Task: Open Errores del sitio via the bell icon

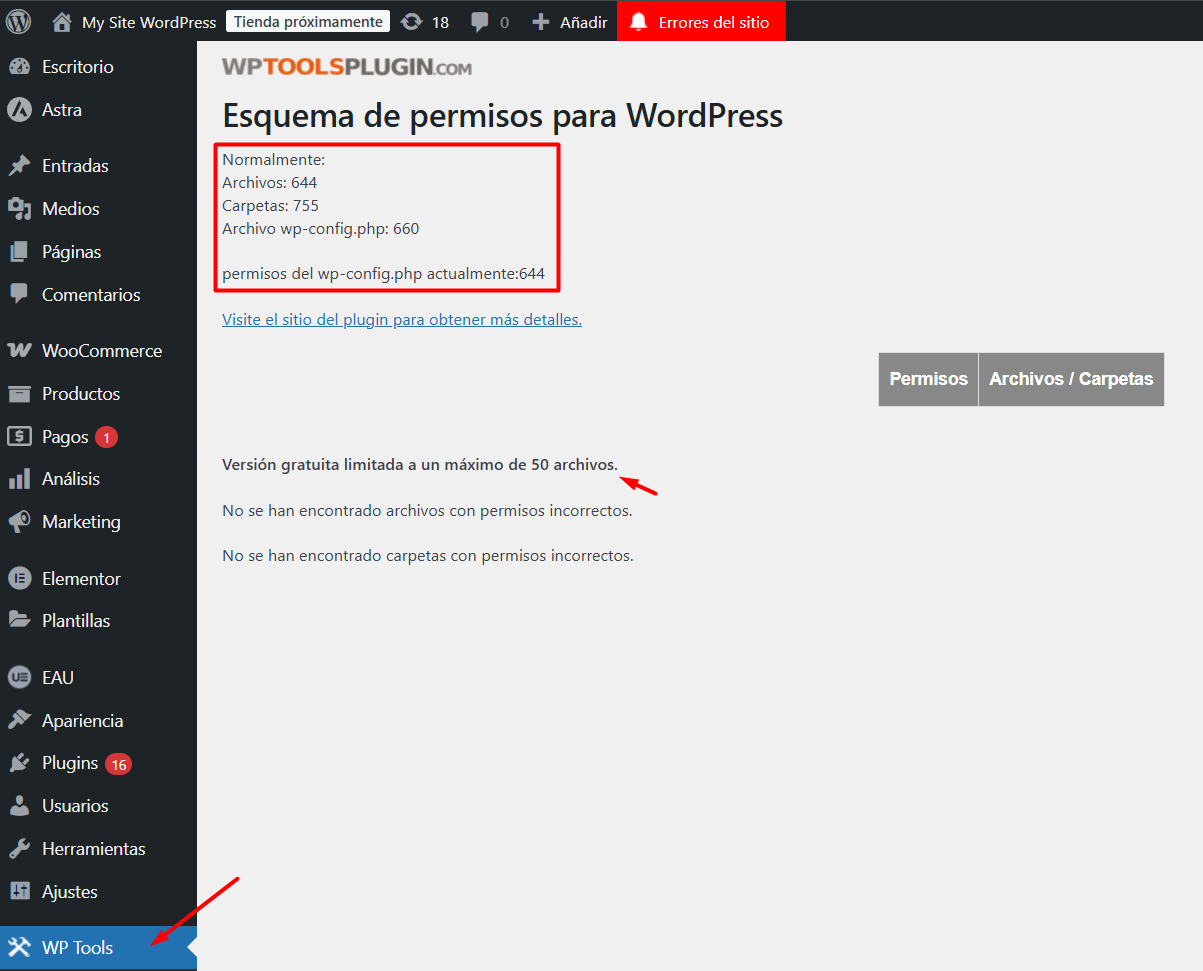Action: (640, 21)
